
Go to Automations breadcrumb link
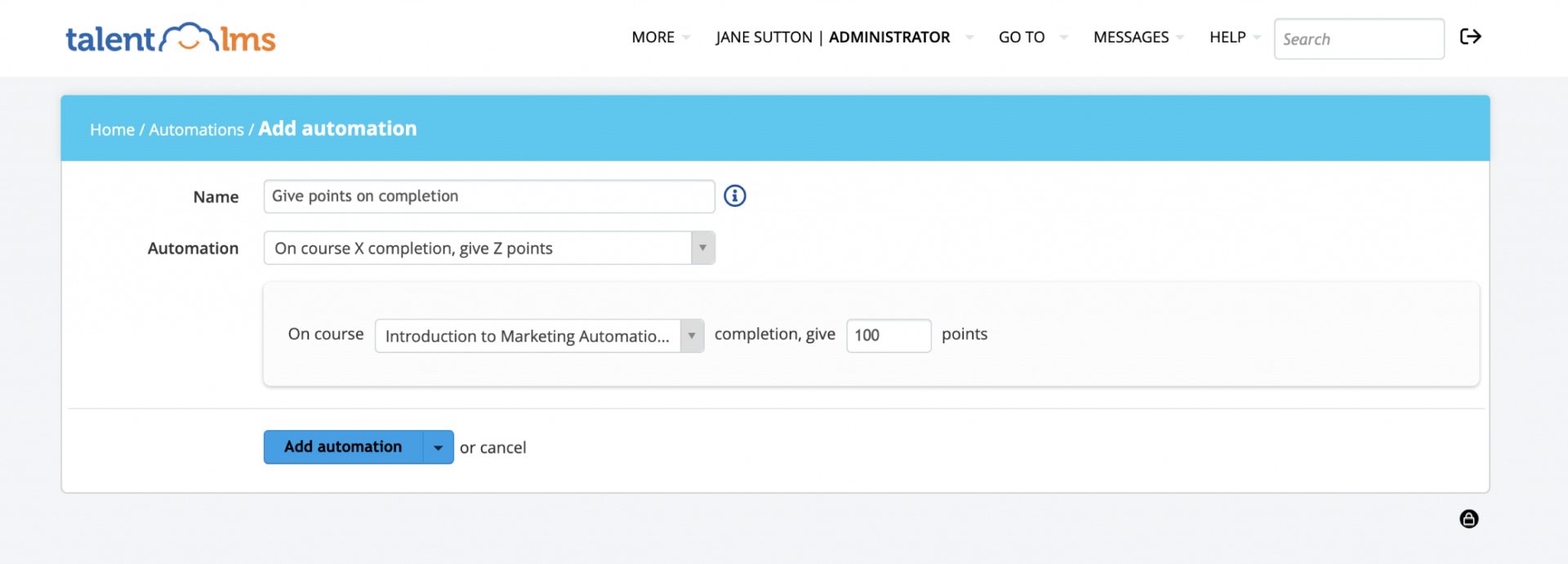pyautogui.click(x=196, y=130)
